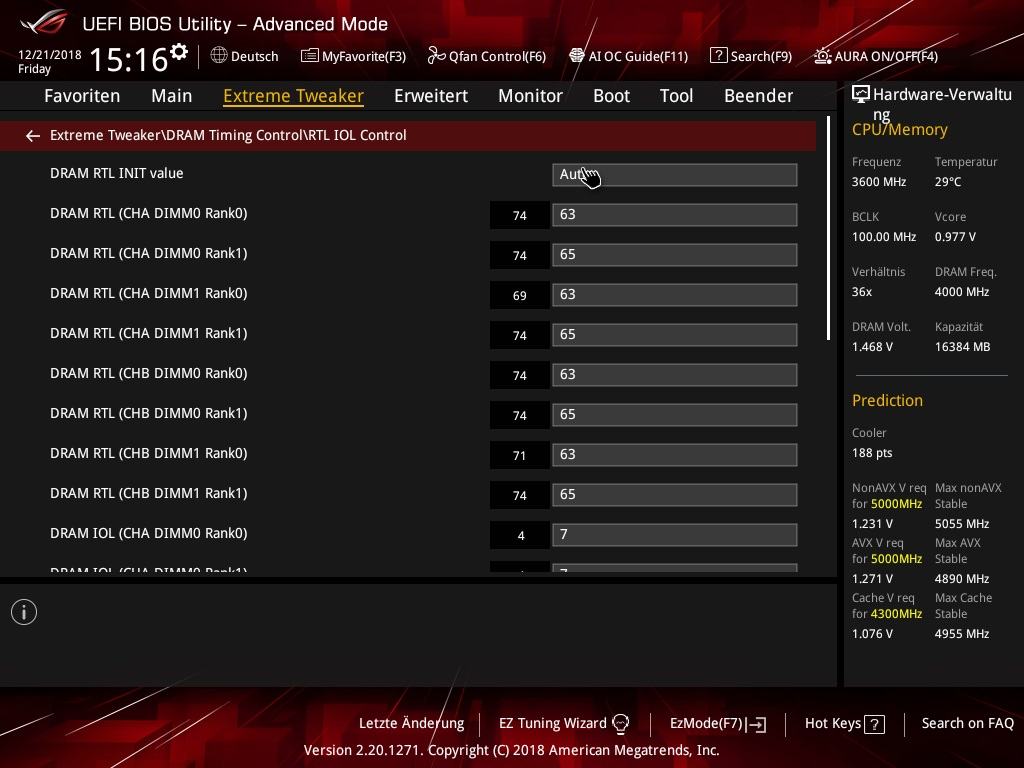Click the CPU/Memory heading
Screen dimensions: 1024x768
(x=900, y=130)
